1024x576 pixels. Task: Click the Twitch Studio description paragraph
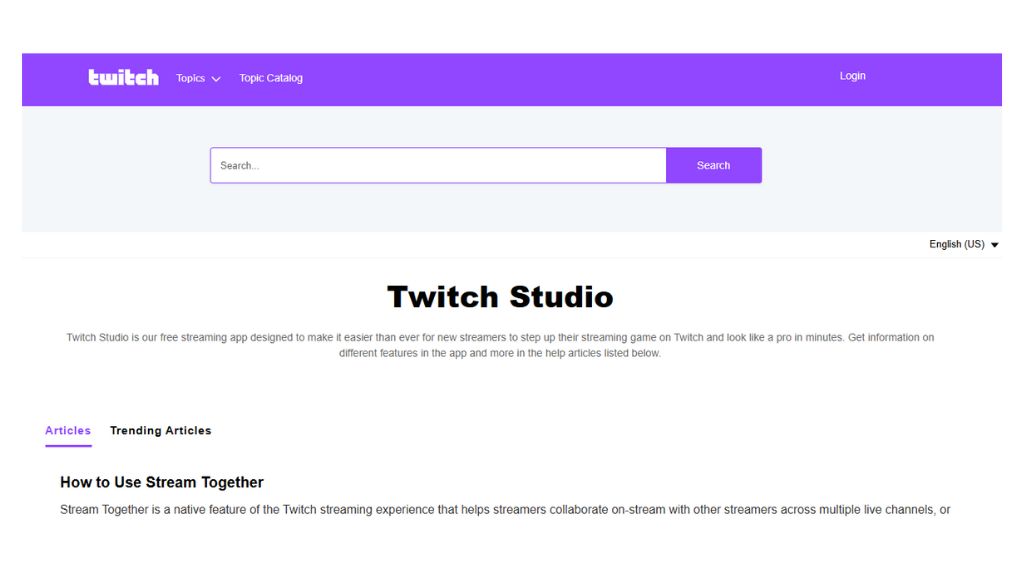pyautogui.click(x=500, y=345)
